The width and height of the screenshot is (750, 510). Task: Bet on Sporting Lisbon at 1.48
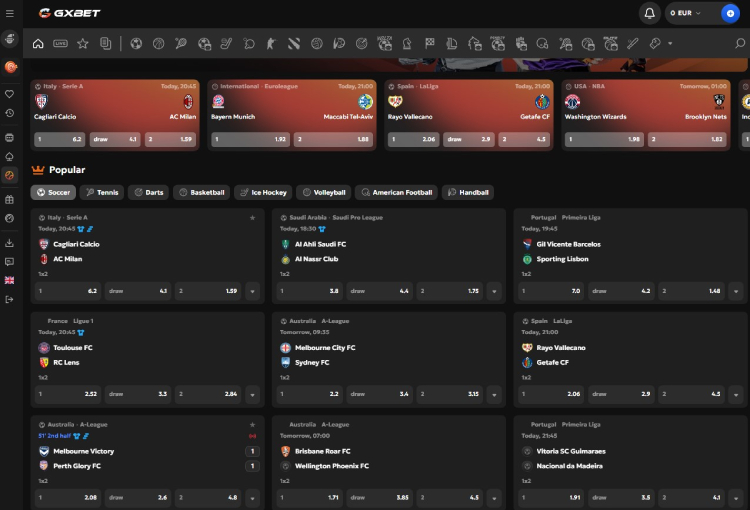(691, 291)
